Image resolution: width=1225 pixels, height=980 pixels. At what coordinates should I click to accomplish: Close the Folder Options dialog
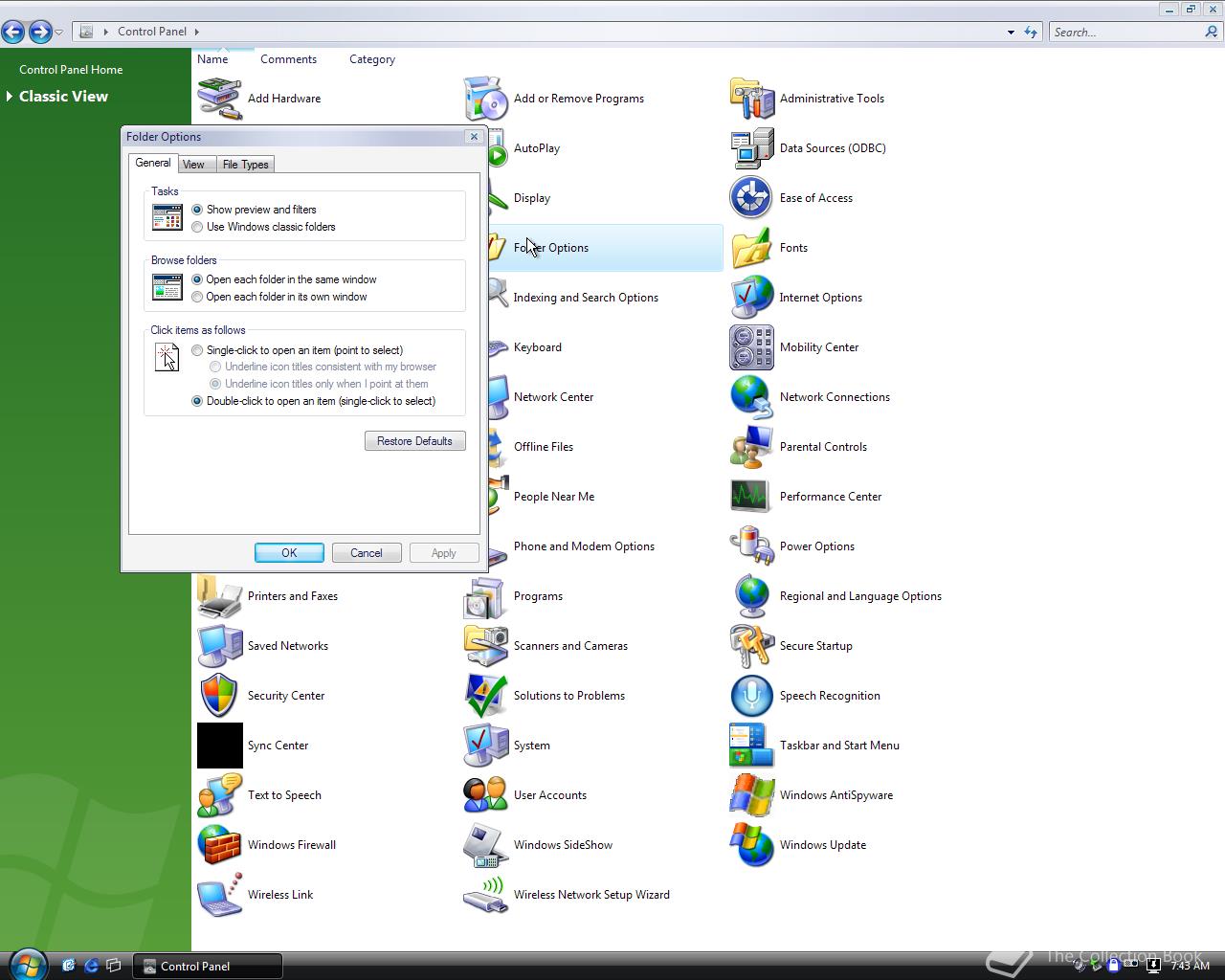click(x=474, y=137)
